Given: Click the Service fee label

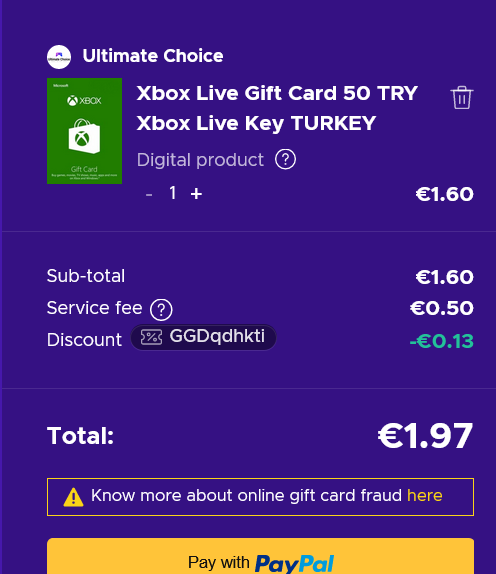Looking at the screenshot, I should click(94, 308).
